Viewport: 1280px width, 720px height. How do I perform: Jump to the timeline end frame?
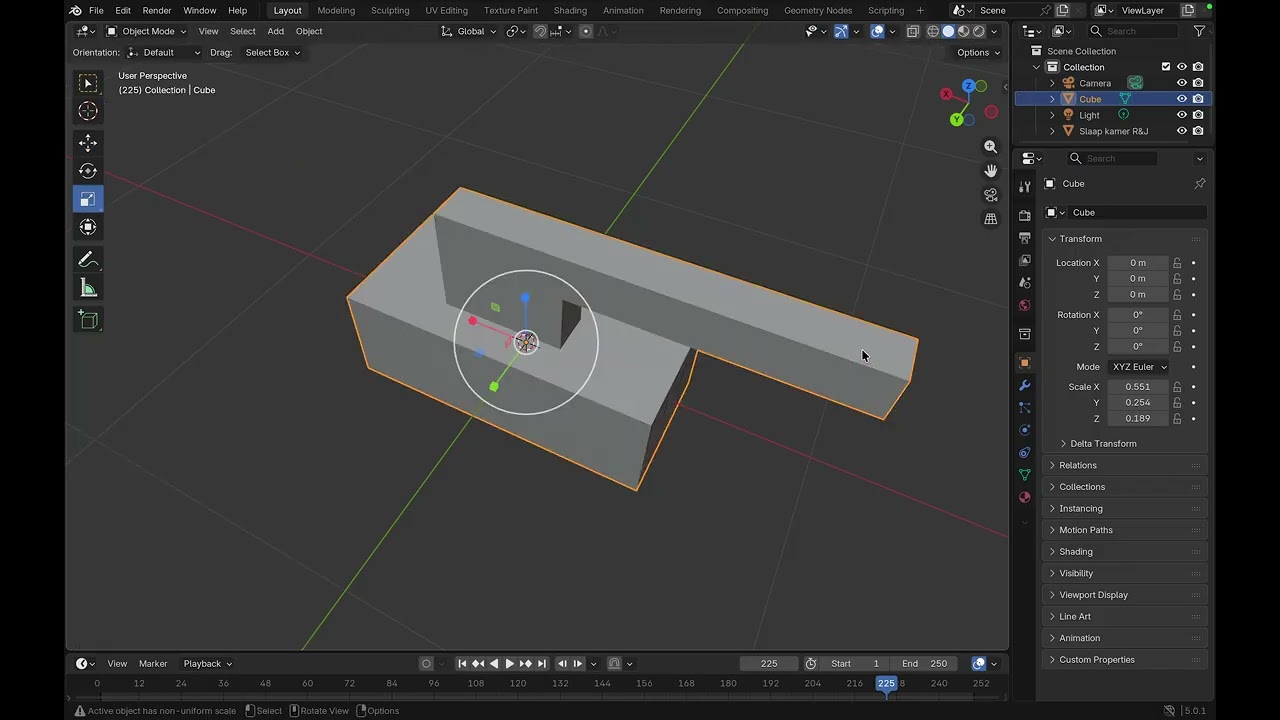click(542, 664)
